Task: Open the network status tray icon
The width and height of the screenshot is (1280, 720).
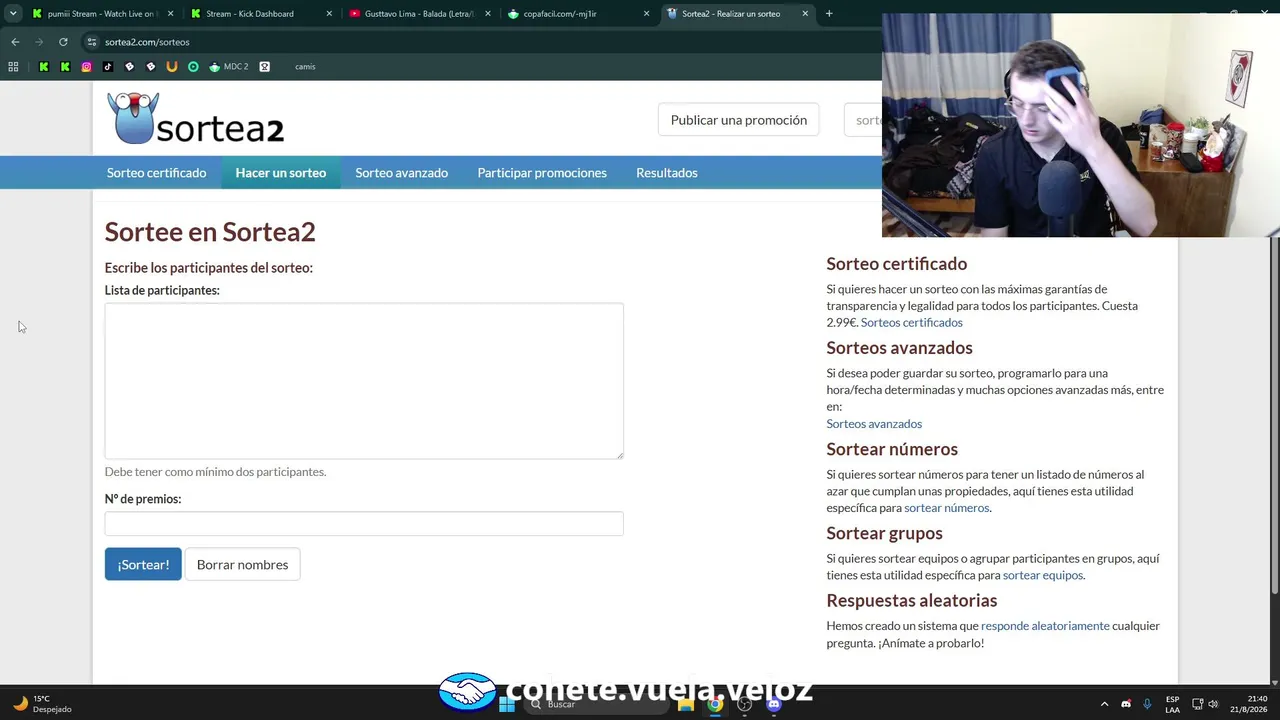Action: point(1198,704)
